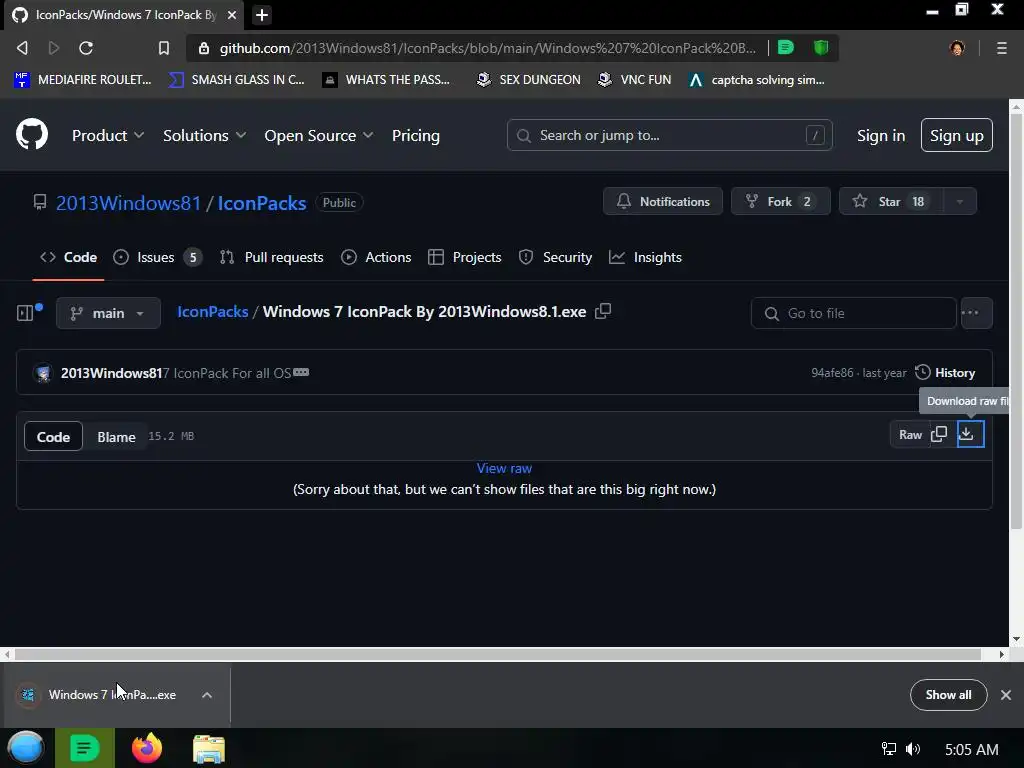Expand the file tree side panel icon
This screenshot has height=768, width=1024.
pyautogui.click(x=25, y=313)
